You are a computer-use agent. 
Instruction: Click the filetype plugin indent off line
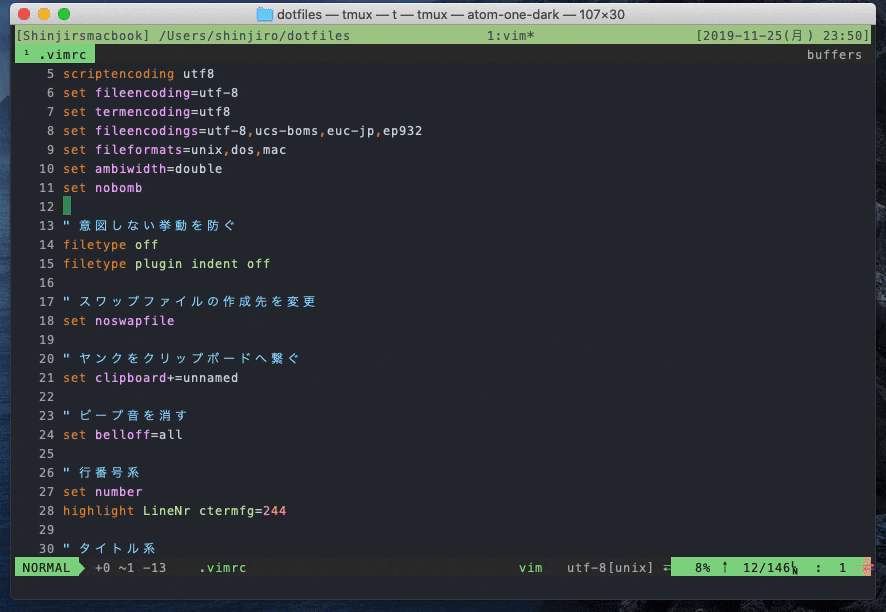point(166,264)
